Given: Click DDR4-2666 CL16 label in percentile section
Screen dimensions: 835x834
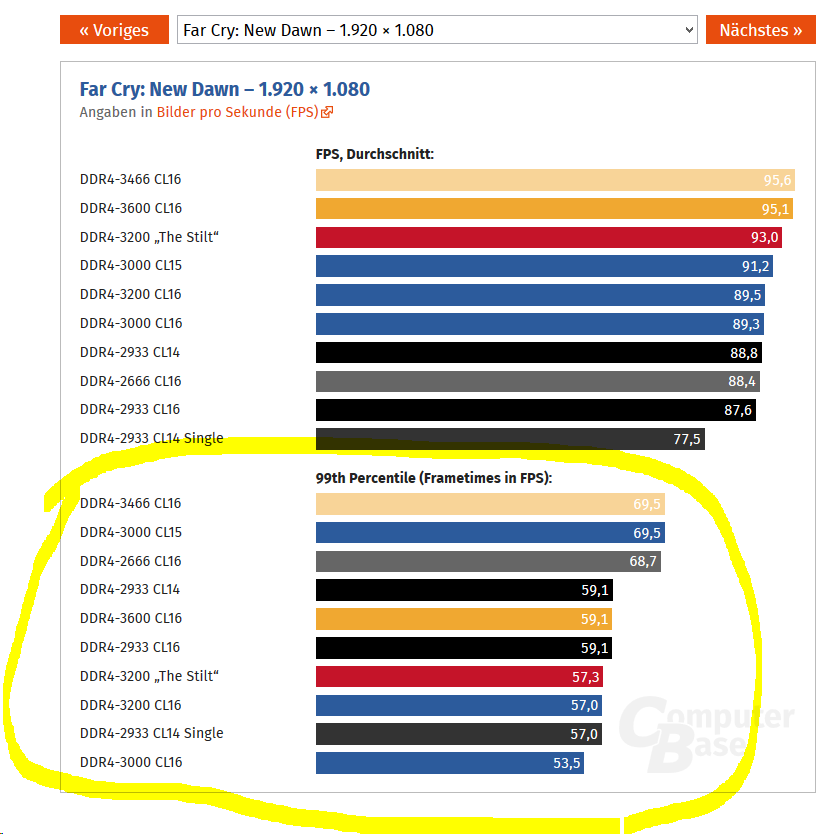Looking at the screenshot, I should (130, 561).
